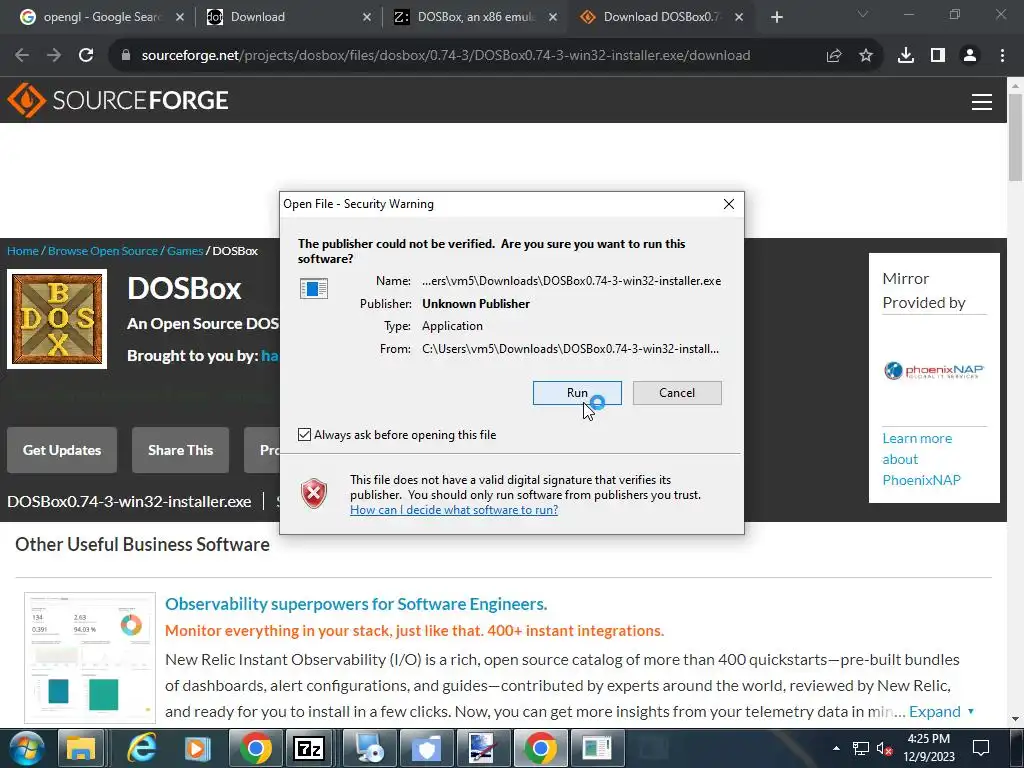Click the Run button in security warning
This screenshot has height=768, width=1024.
(x=577, y=393)
